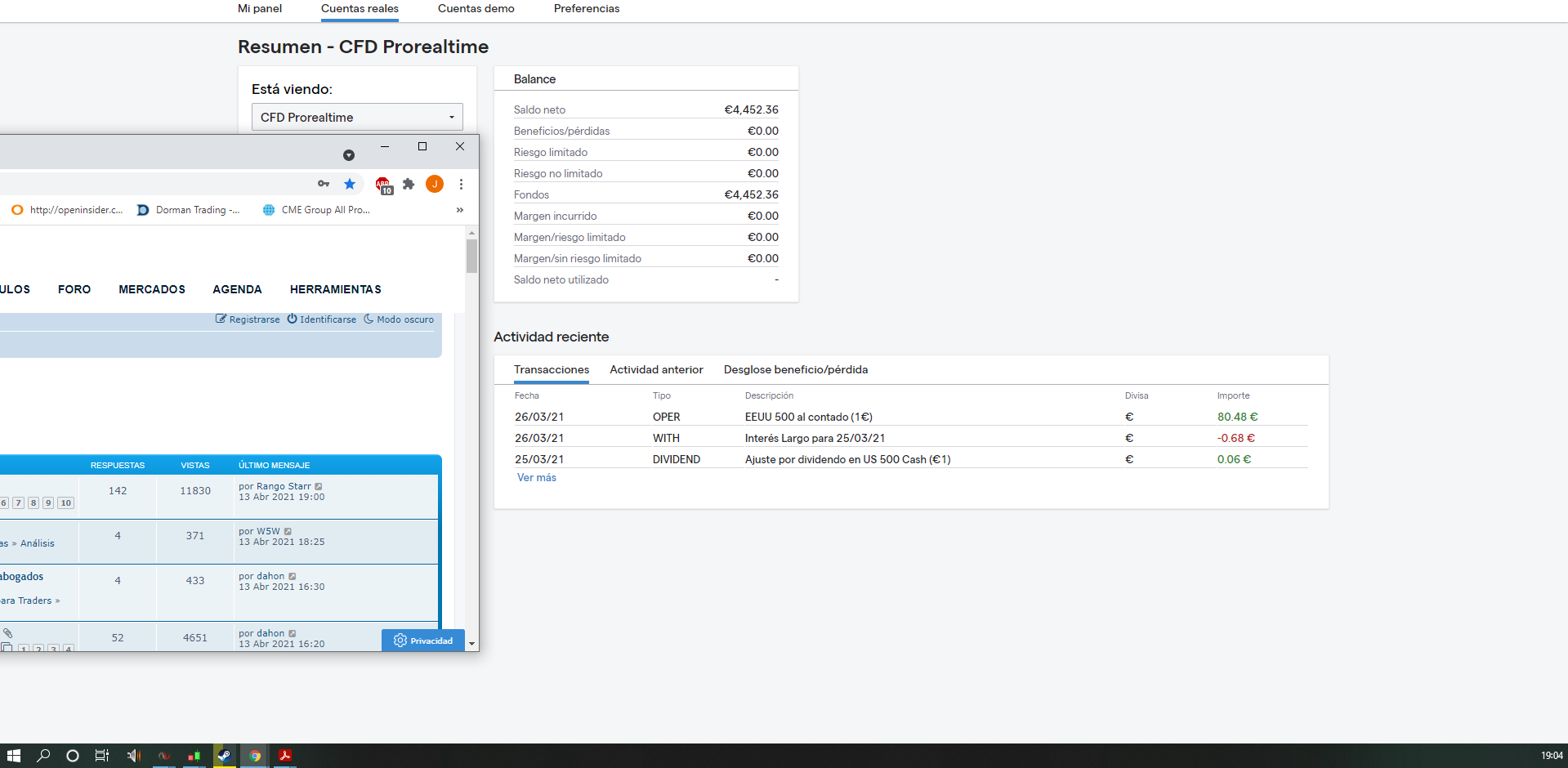Click the Identificarse link
1568x768 pixels.
[x=321, y=319]
